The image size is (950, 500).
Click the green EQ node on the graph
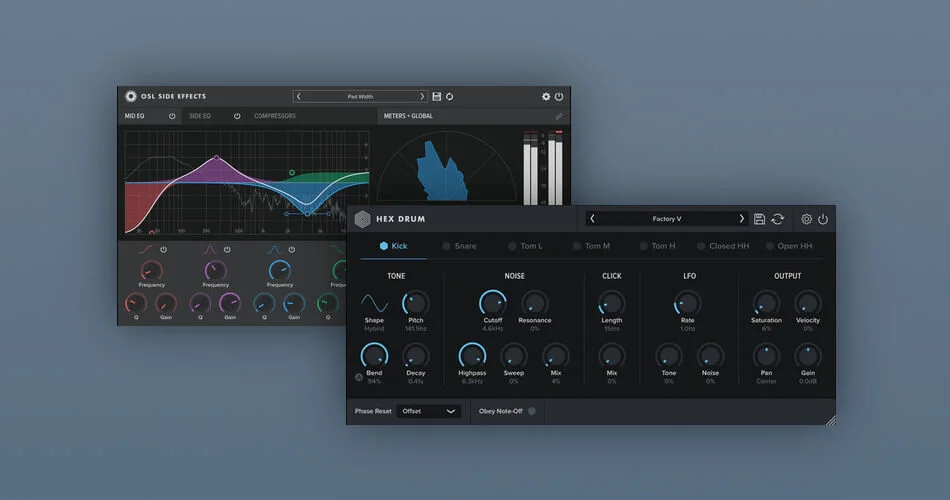coord(292,173)
